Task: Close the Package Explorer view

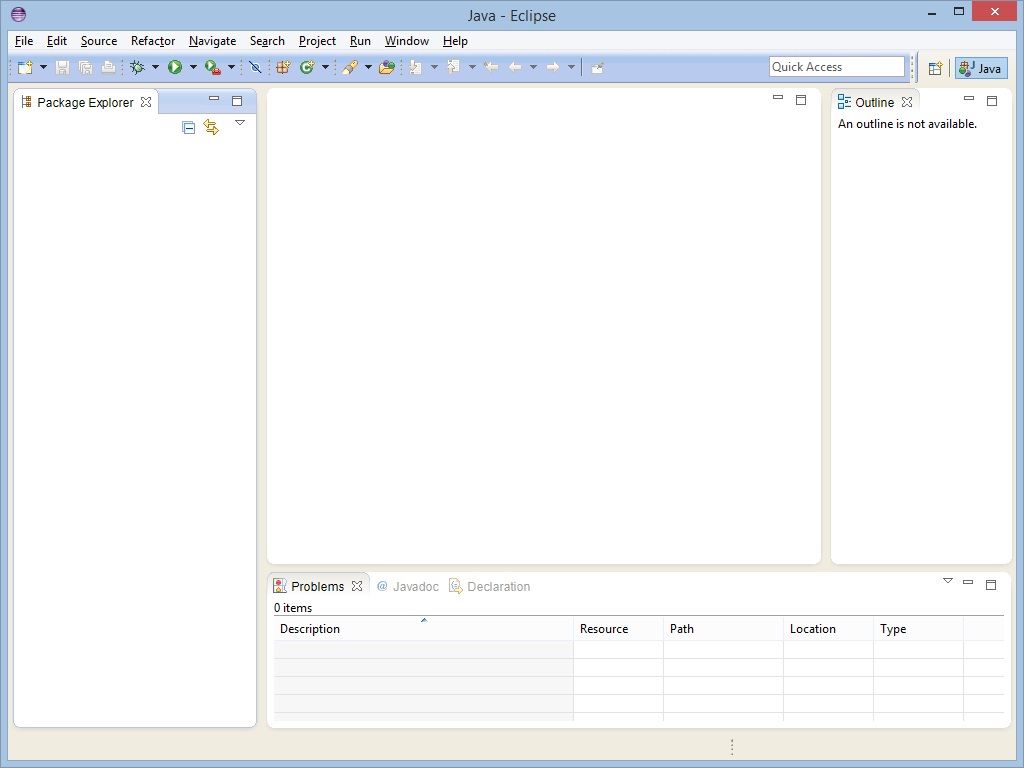Action: 146,103
